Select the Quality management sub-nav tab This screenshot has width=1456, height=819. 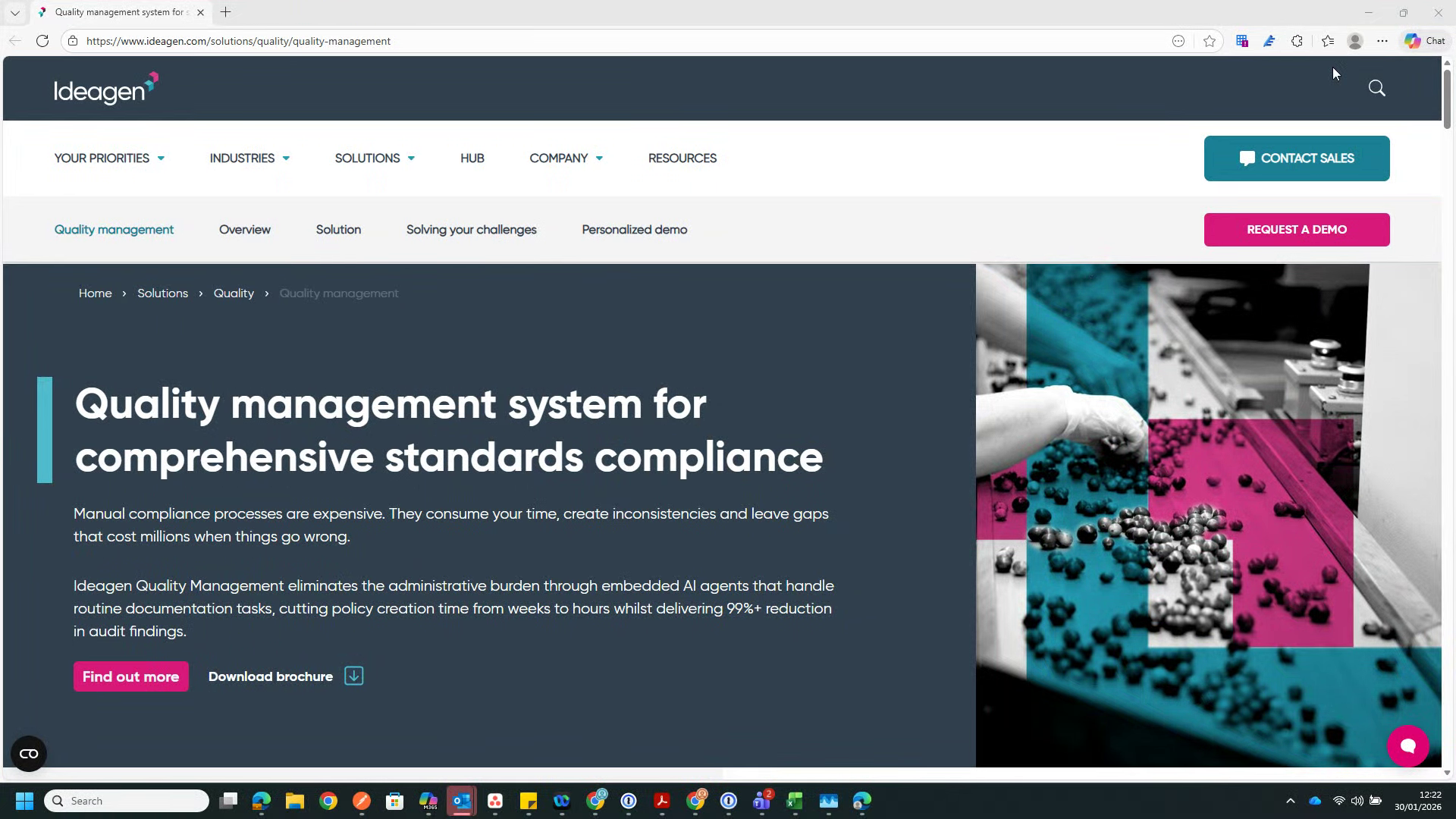pos(114,230)
